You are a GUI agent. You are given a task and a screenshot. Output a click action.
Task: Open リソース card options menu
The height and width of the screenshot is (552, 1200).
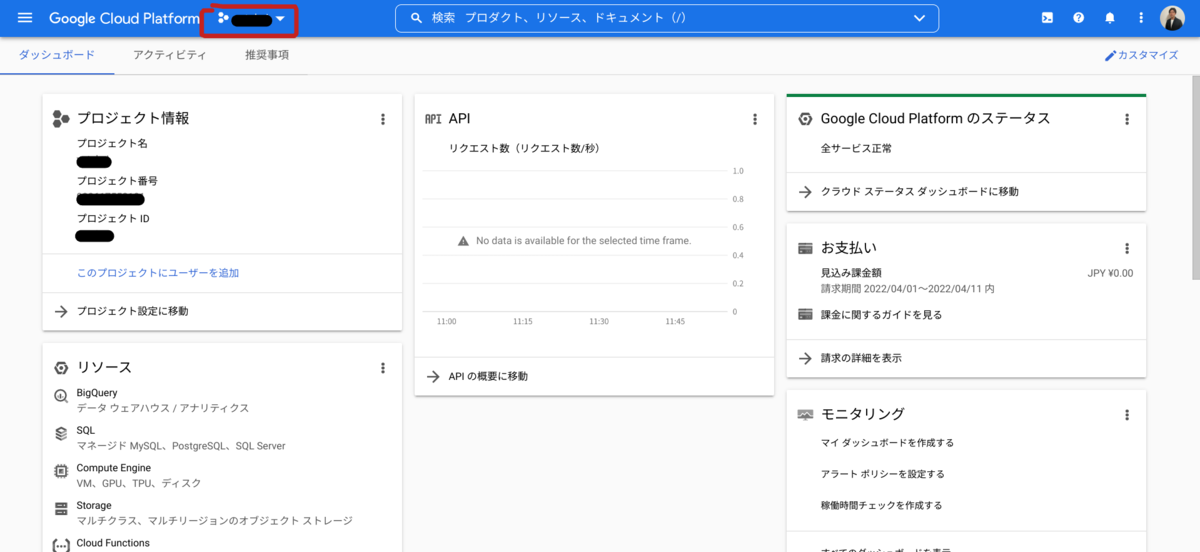pyautogui.click(x=382, y=368)
